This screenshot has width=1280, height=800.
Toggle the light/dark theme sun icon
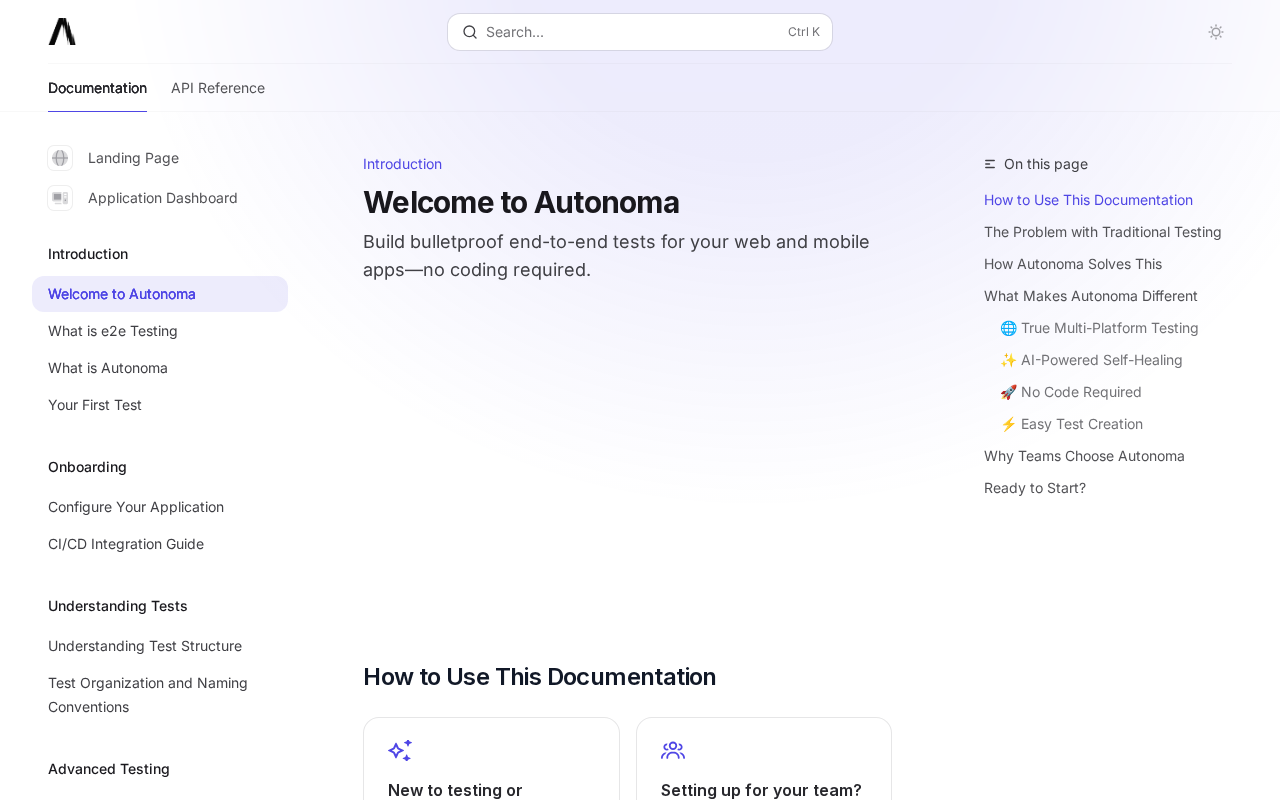coord(1216,32)
